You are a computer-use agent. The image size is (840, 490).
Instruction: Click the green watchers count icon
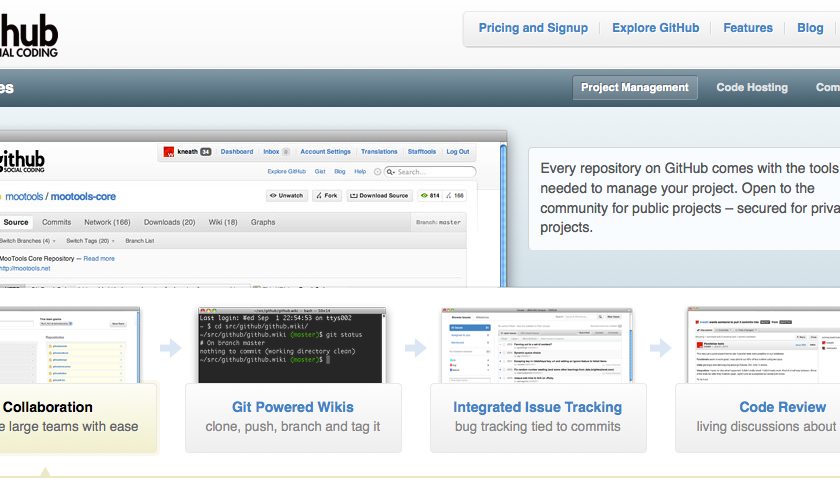coord(426,196)
